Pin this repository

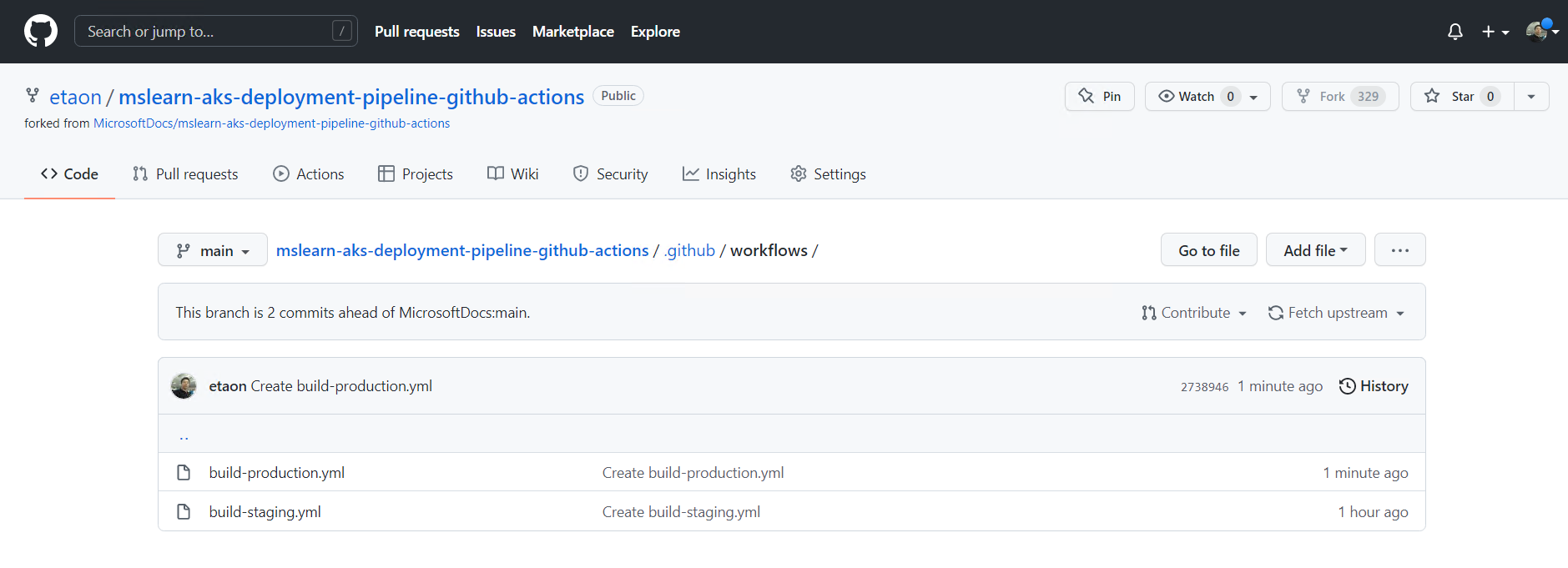pyautogui.click(x=1100, y=97)
